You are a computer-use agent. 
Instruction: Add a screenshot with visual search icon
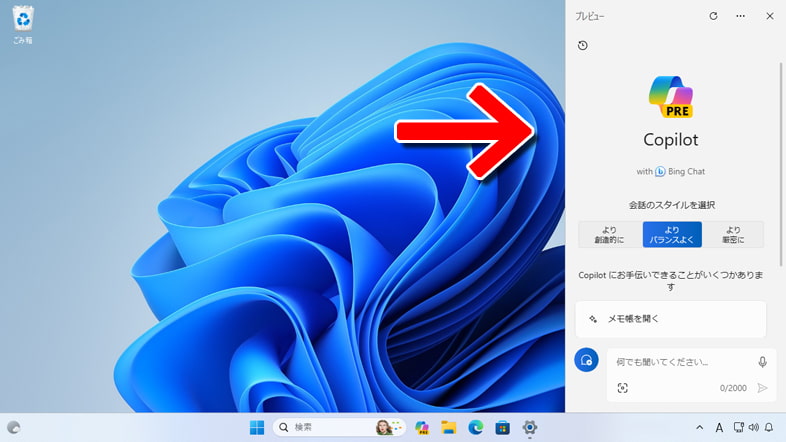click(623, 388)
